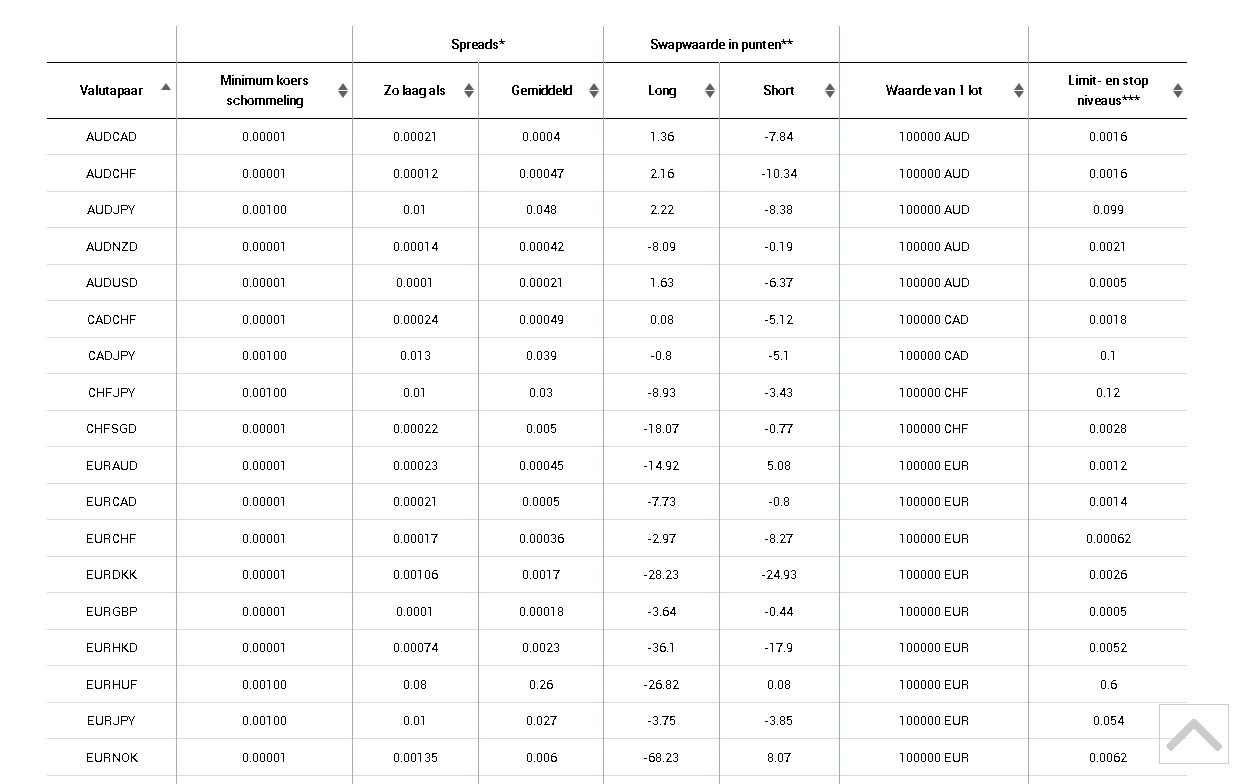Click the AUDJPY average spread 0.048

coord(541,210)
